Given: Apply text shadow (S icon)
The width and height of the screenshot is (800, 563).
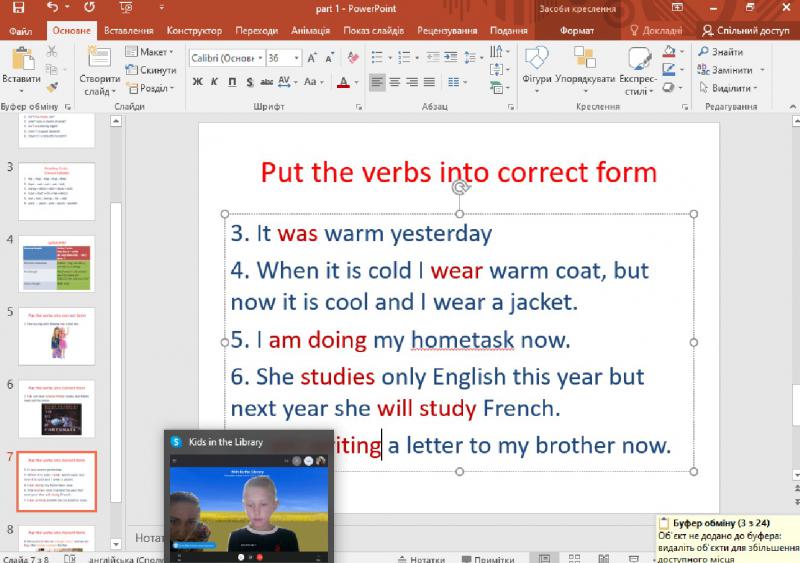Looking at the screenshot, I should 249,82.
